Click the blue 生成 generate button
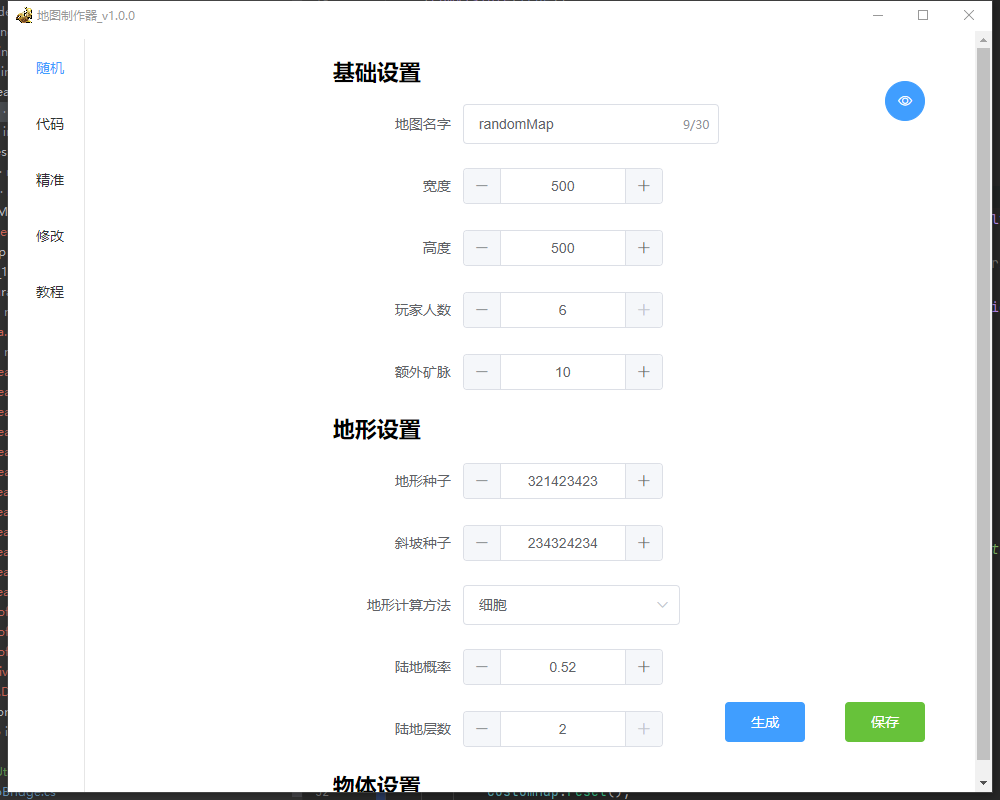The width and height of the screenshot is (1000, 800). pos(764,721)
